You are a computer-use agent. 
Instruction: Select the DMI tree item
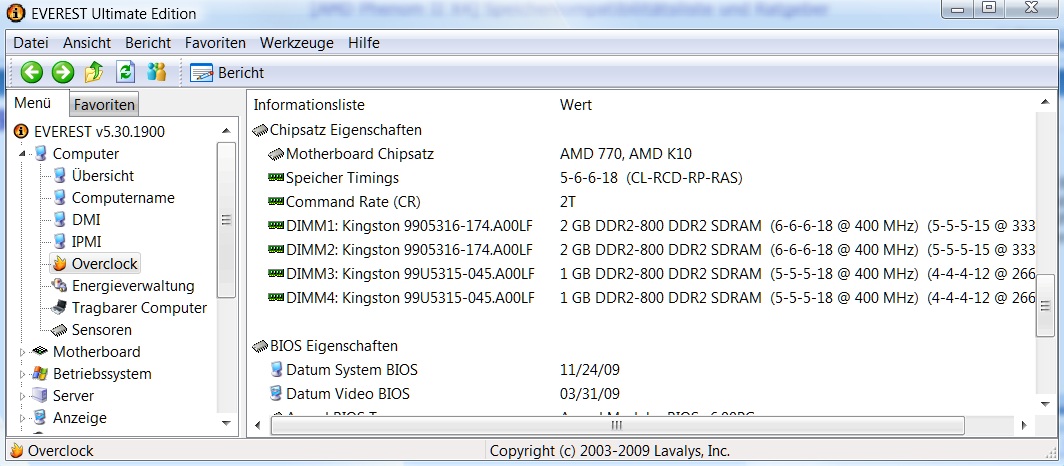86,220
